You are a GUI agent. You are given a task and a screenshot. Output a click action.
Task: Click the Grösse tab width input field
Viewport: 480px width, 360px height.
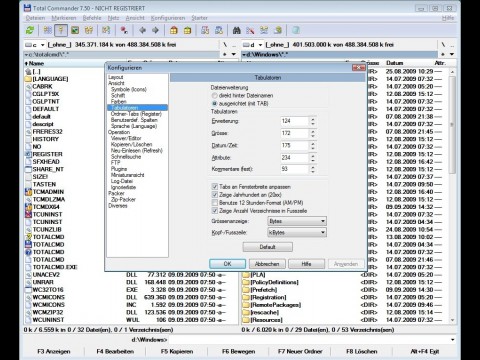tap(295, 133)
